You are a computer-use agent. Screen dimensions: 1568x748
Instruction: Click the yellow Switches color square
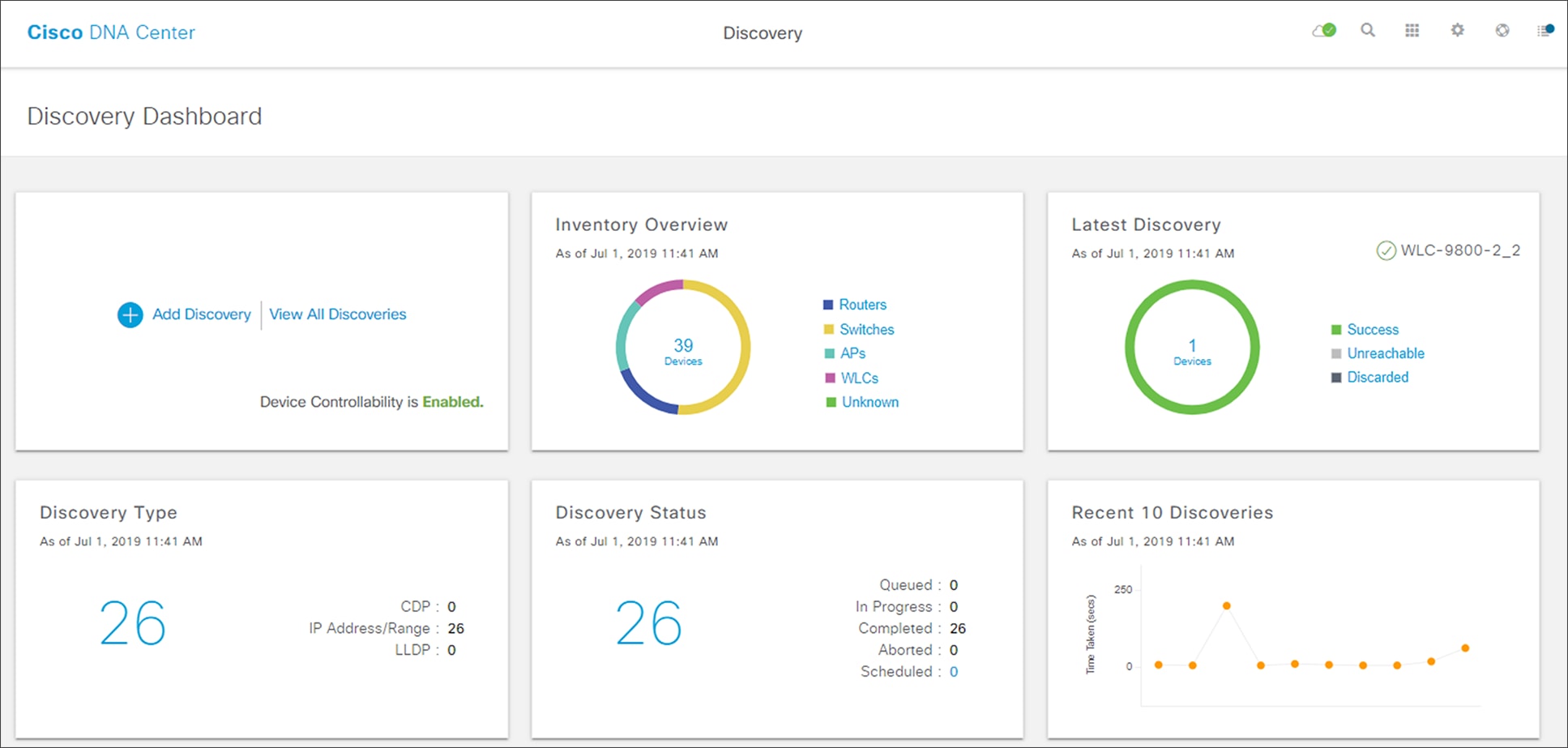pyautogui.click(x=829, y=330)
